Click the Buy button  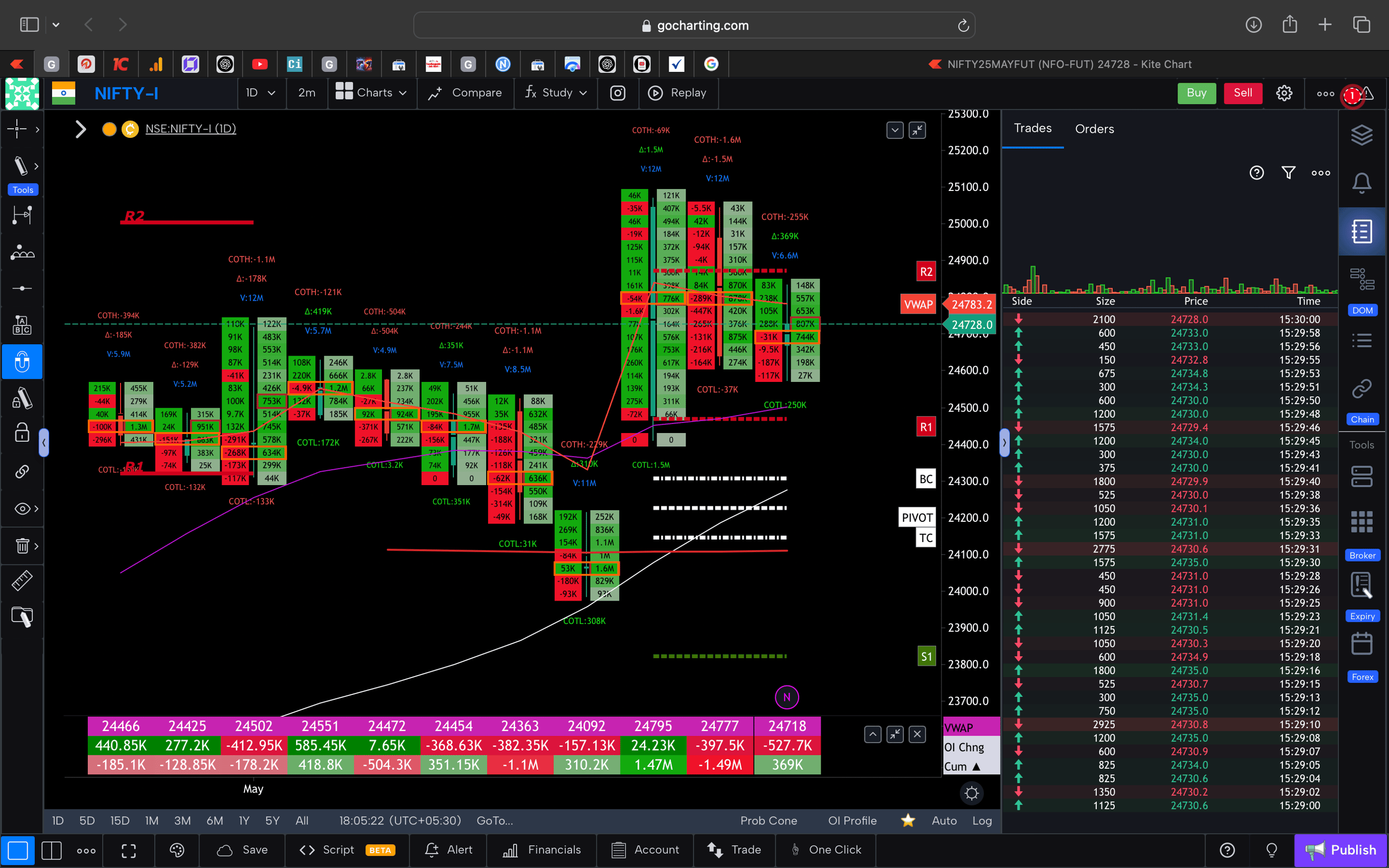point(1196,92)
